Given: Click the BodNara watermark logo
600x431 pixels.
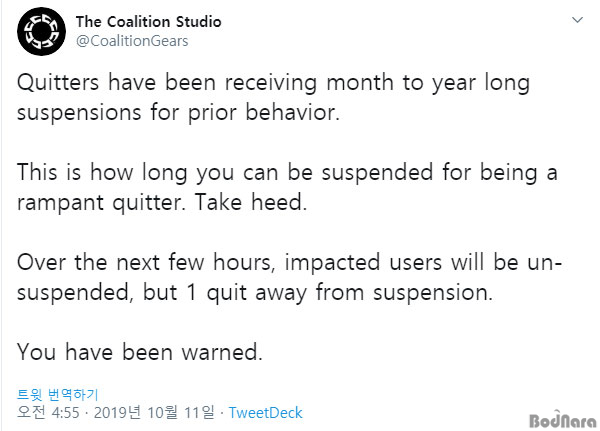Looking at the screenshot, I should tap(562, 420).
